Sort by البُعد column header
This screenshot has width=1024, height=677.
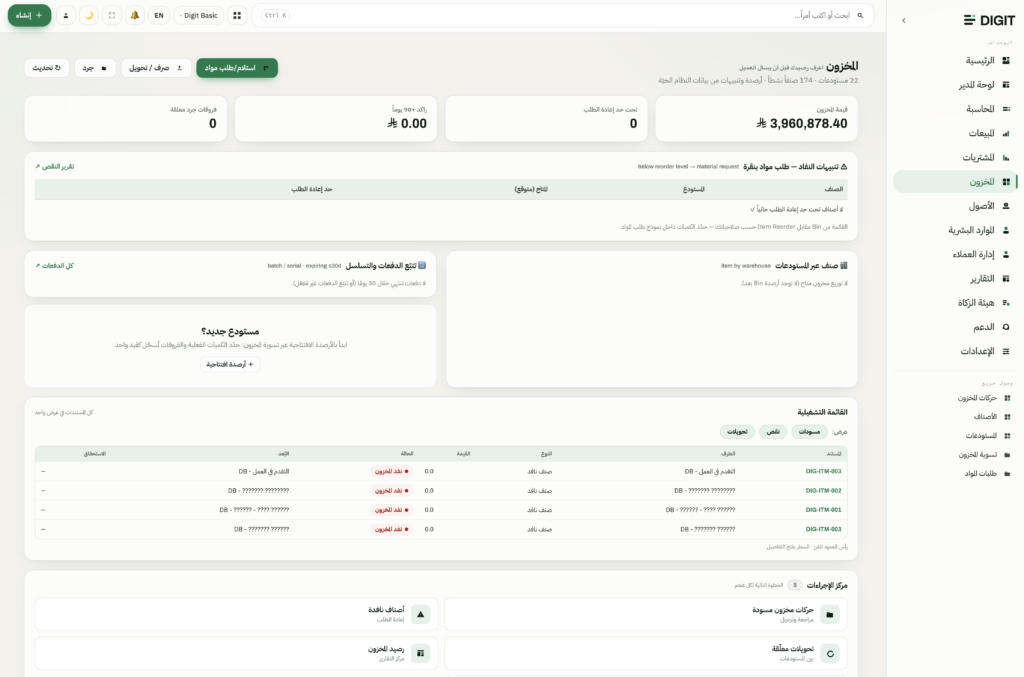coord(283,454)
